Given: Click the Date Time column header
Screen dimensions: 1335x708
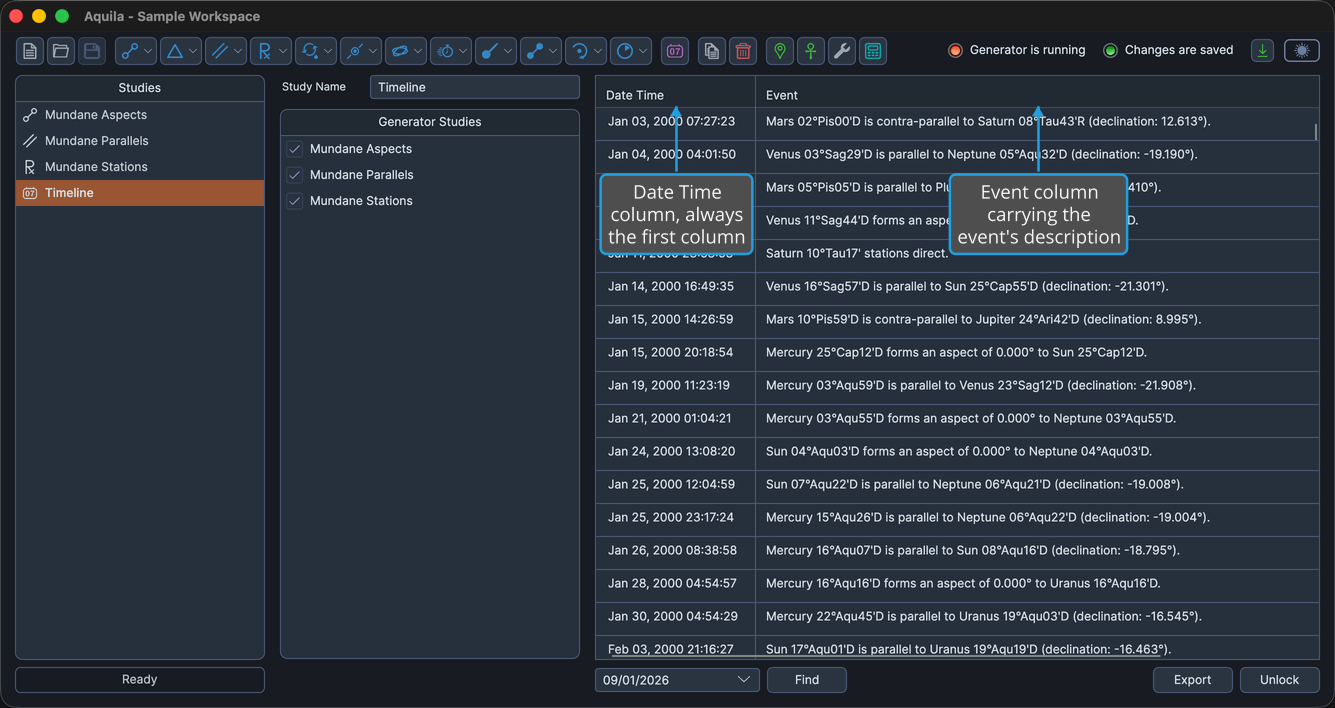Looking at the screenshot, I should click(675, 95).
